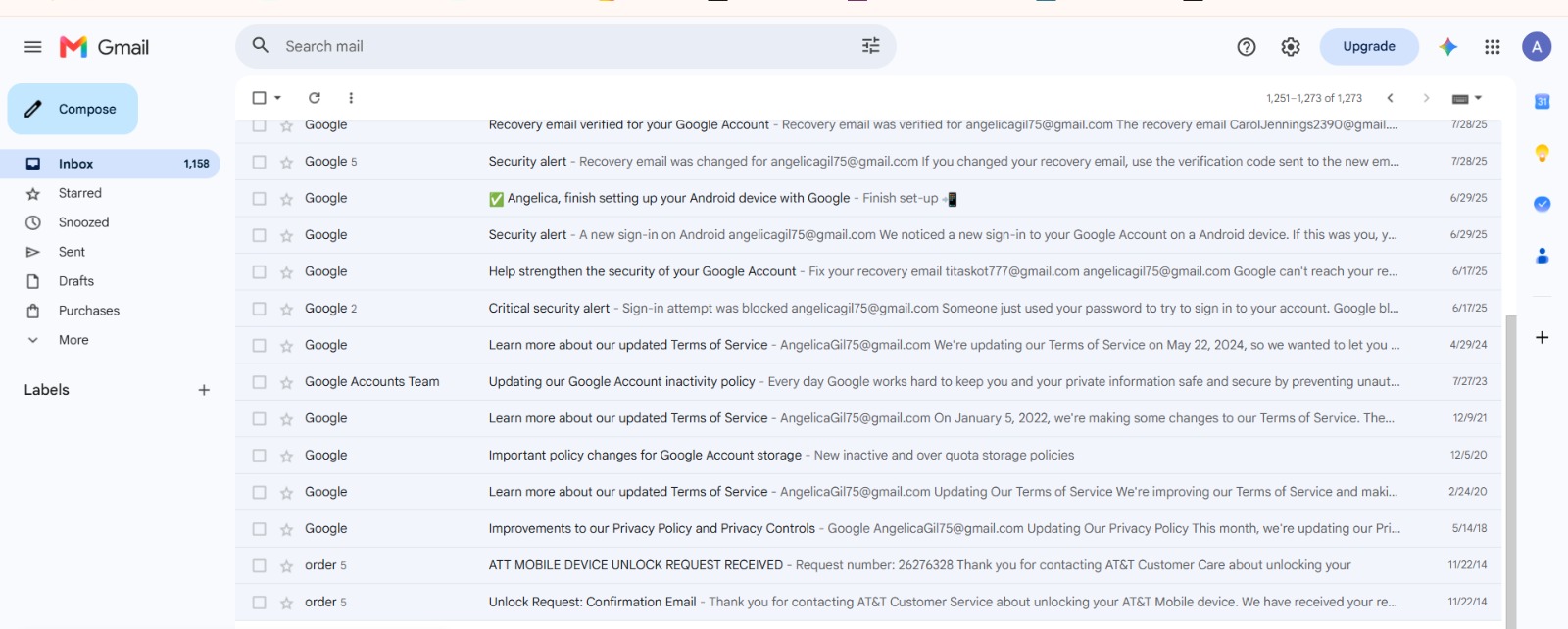Image resolution: width=1568 pixels, height=629 pixels.
Task: Click the message list scrollbar
Action: coord(1510,470)
